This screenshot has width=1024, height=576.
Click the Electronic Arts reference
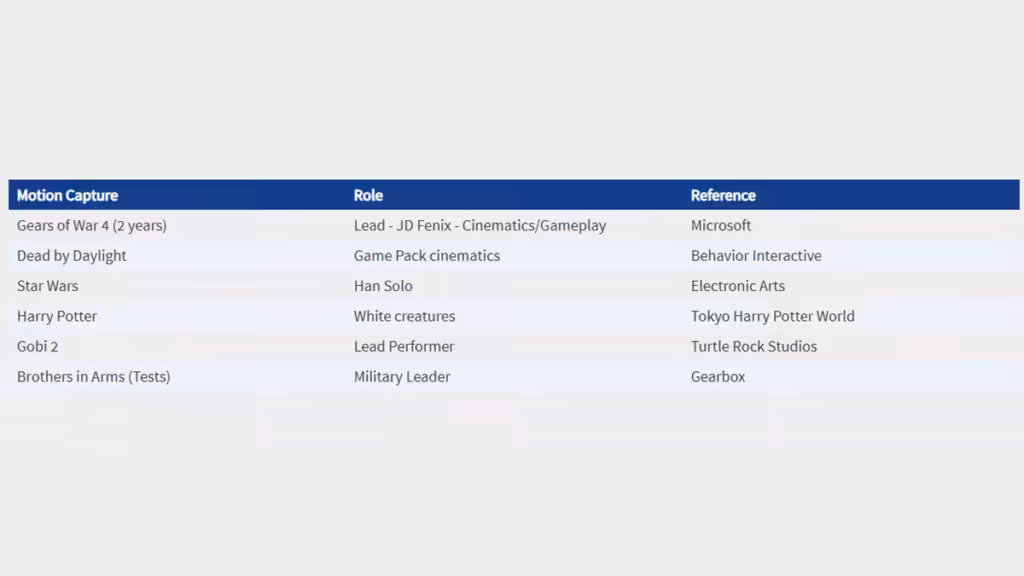click(x=738, y=286)
